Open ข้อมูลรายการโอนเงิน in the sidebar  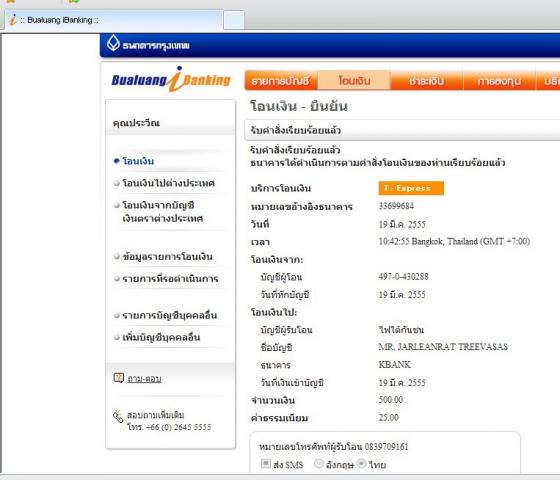(168, 256)
